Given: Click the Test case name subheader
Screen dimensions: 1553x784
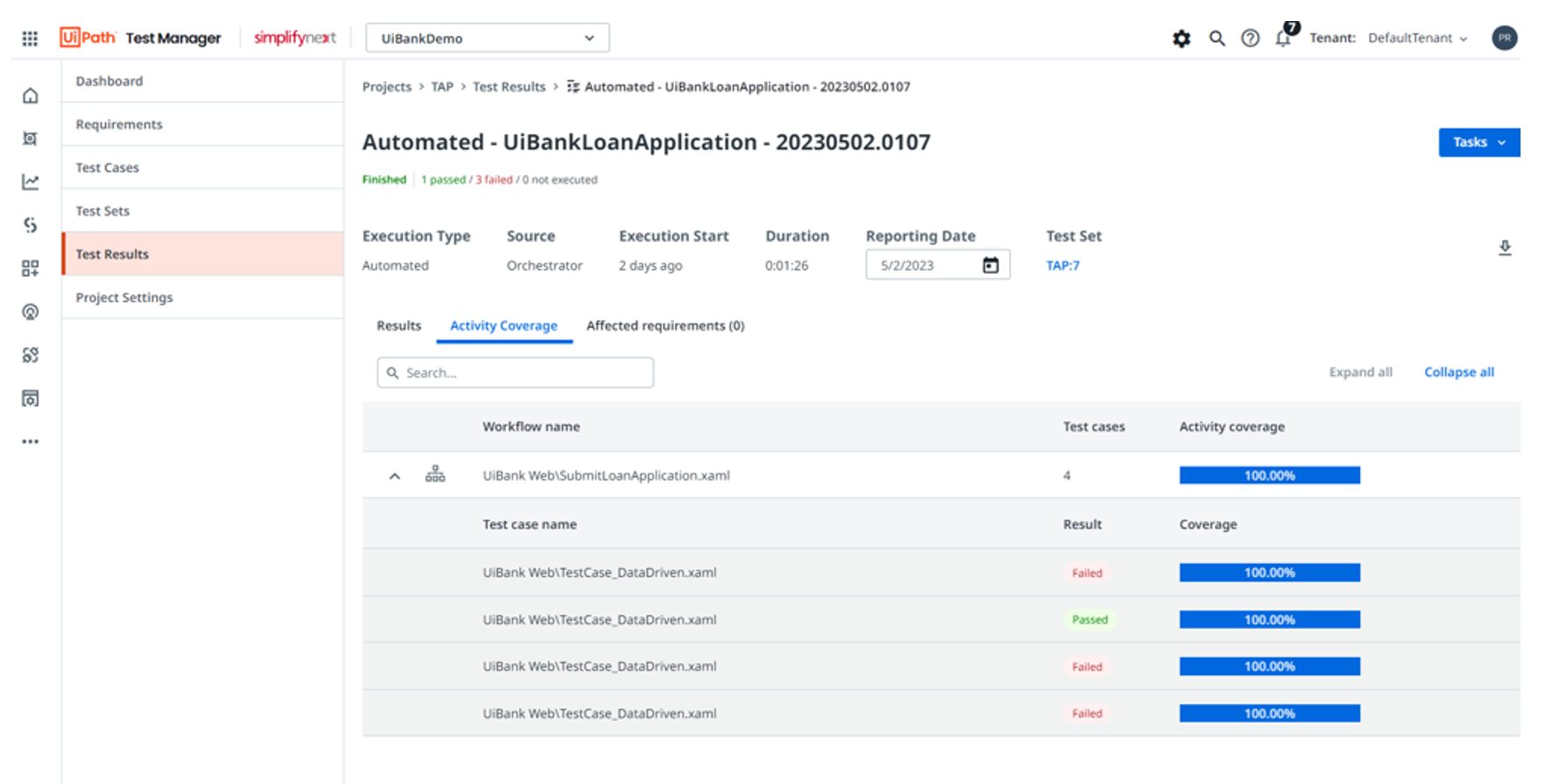Looking at the screenshot, I should click(x=529, y=524).
